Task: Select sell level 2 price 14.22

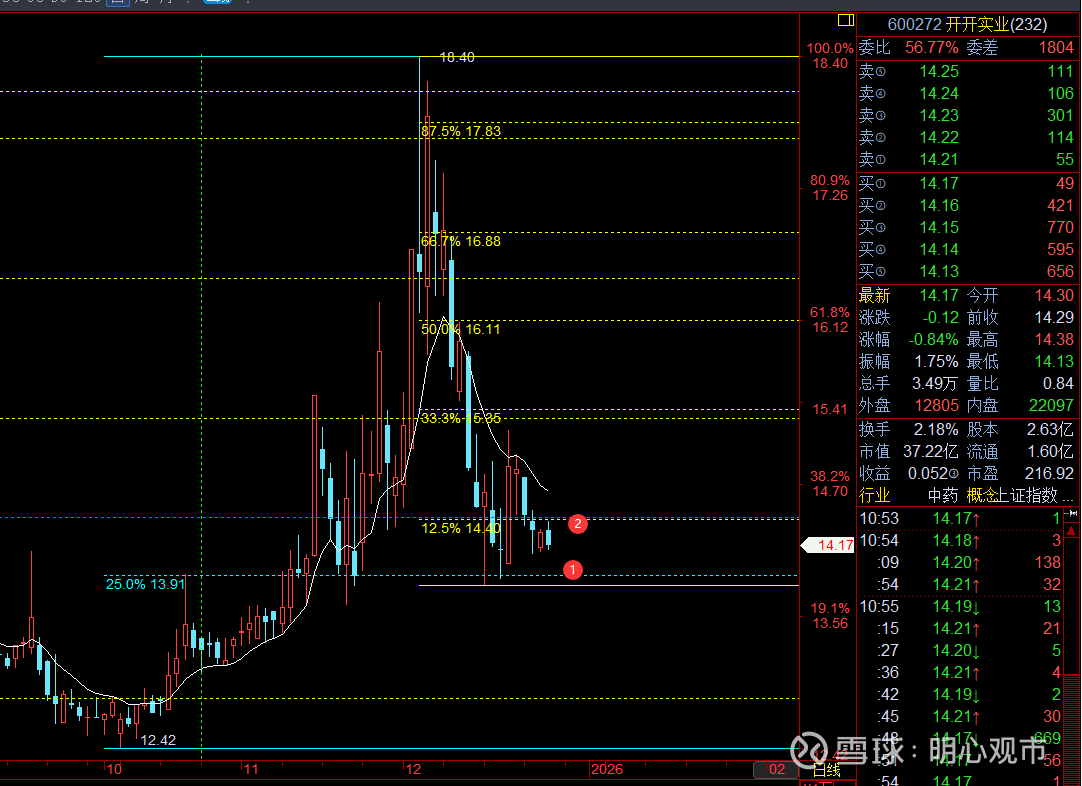Action: tap(938, 137)
